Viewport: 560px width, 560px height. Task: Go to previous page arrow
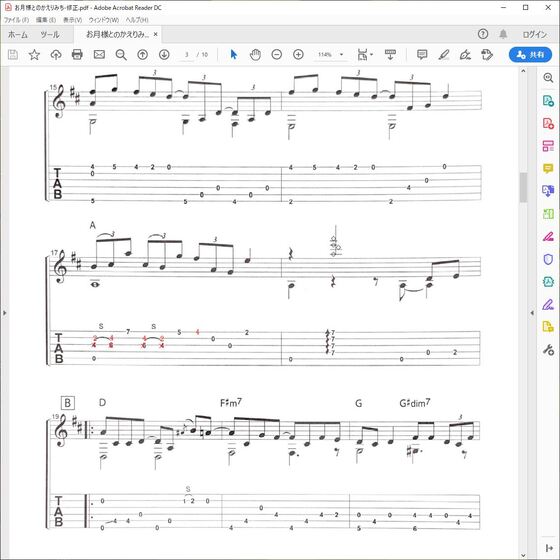pyautogui.click(x=142, y=55)
